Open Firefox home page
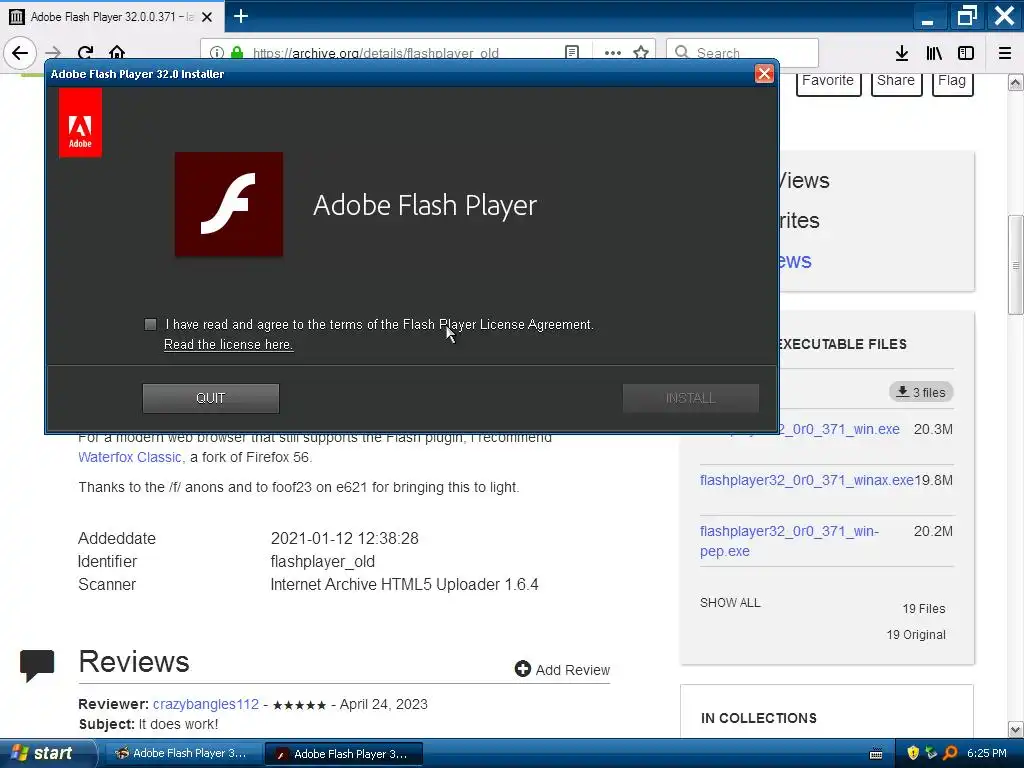Screen dimensions: 1024x768 click(117, 53)
